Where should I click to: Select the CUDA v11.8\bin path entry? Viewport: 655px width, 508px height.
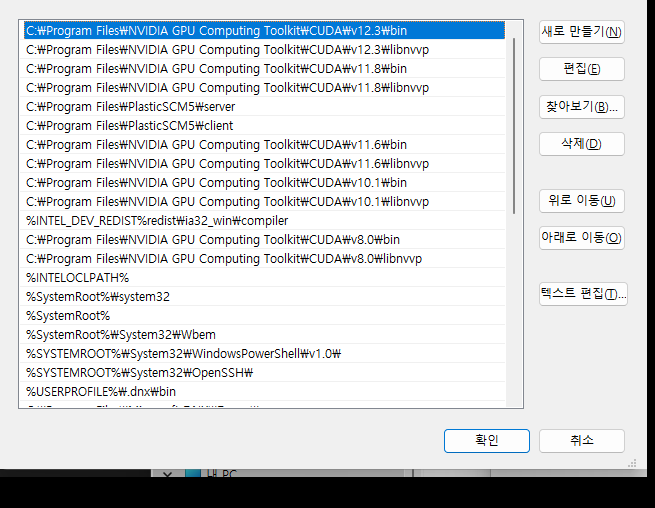pyautogui.click(x=264, y=69)
